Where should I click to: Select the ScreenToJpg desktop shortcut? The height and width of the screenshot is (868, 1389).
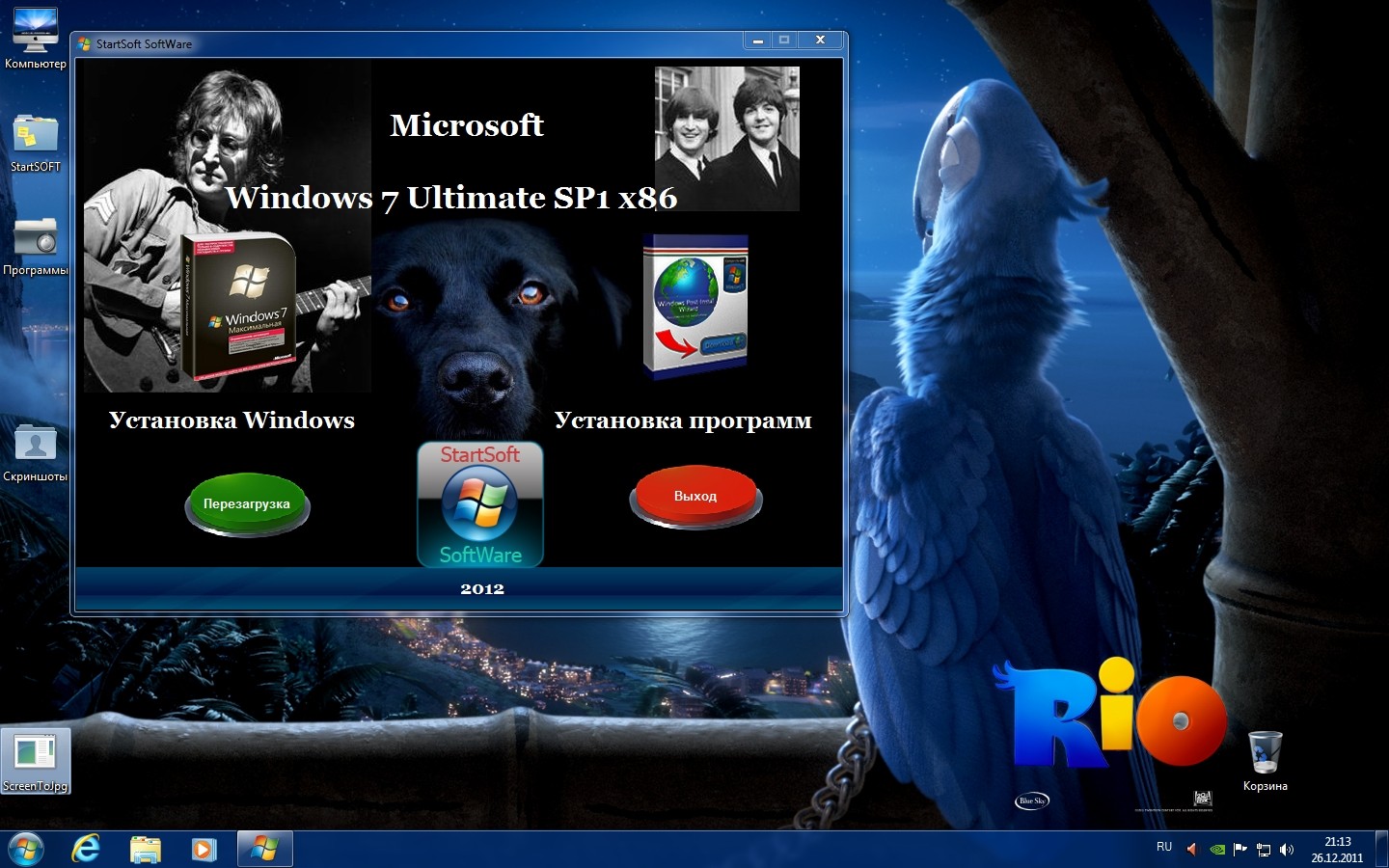coord(36,762)
